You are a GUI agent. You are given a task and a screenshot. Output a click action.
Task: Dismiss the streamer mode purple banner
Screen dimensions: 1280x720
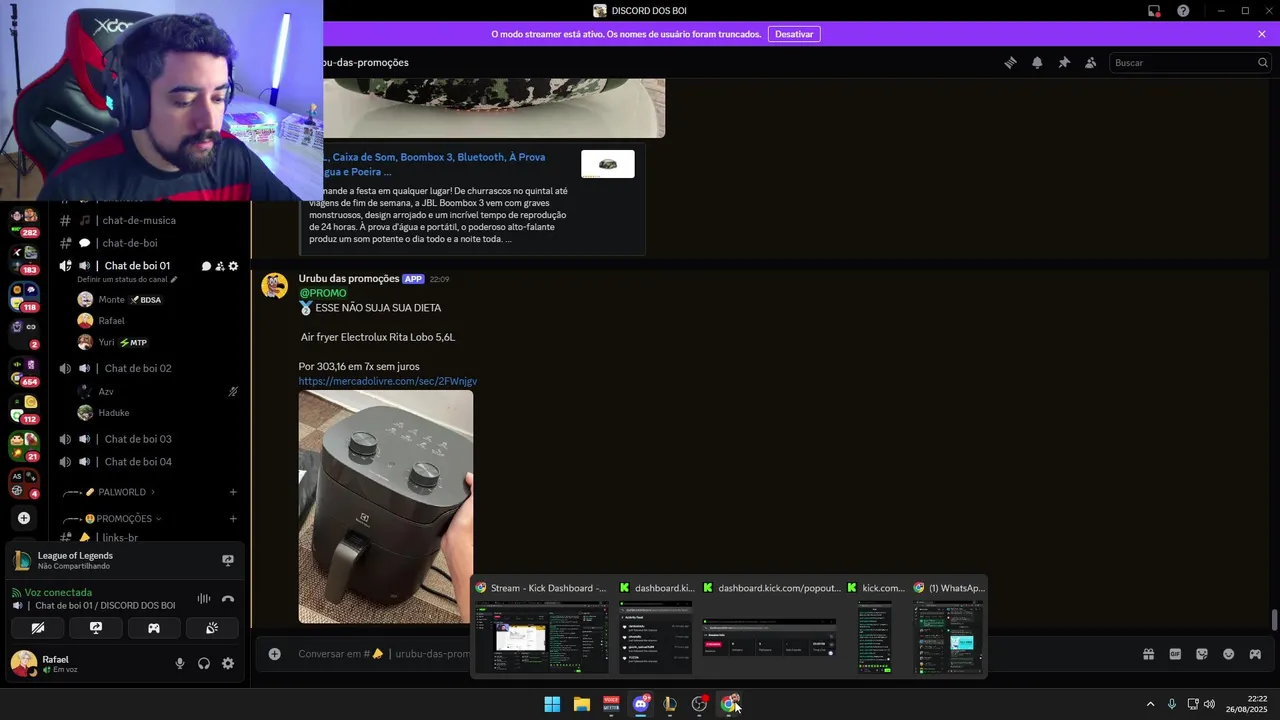[x=1262, y=34]
